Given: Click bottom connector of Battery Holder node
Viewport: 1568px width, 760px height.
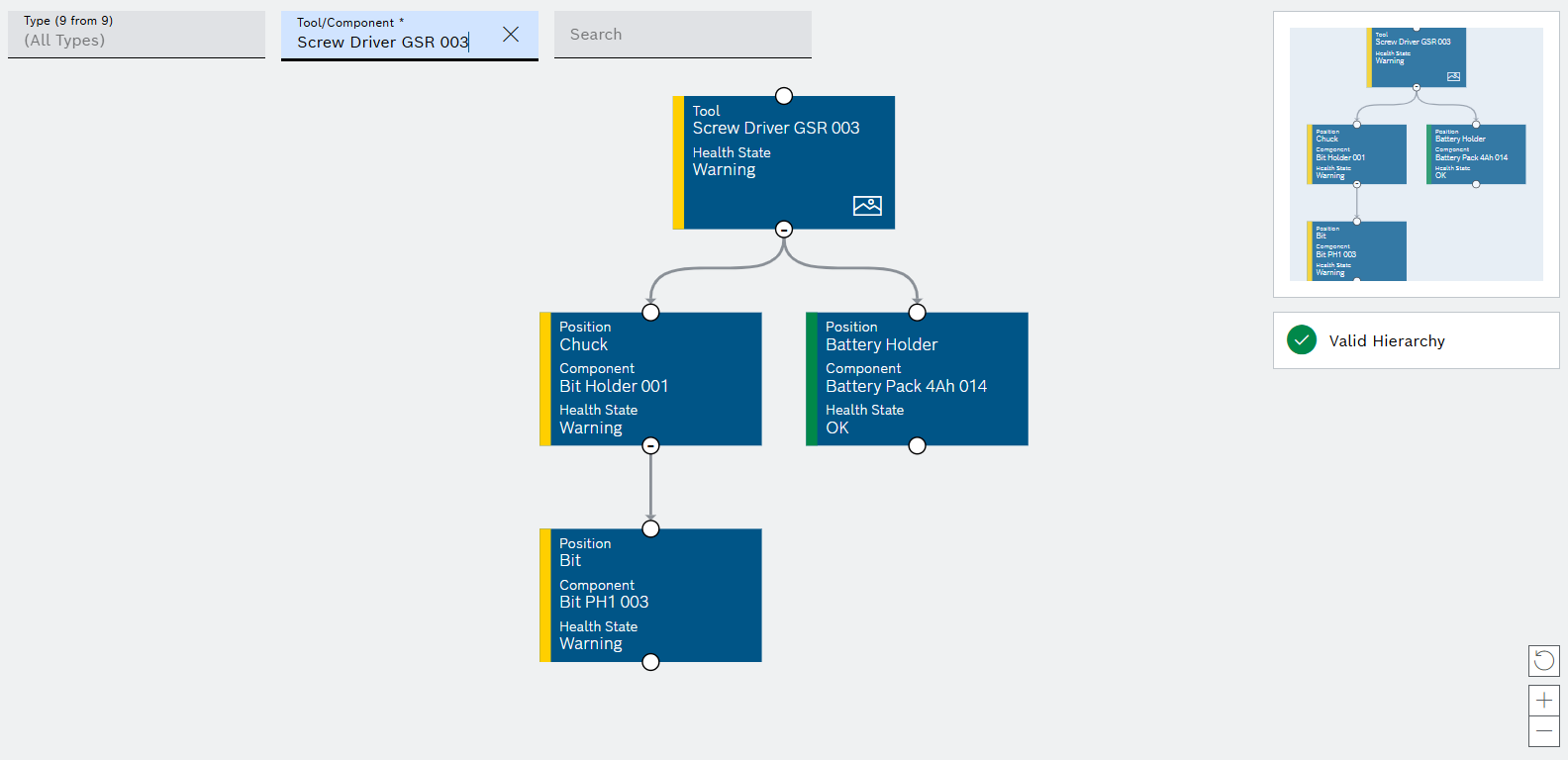Looking at the screenshot, I should point(917,446).
